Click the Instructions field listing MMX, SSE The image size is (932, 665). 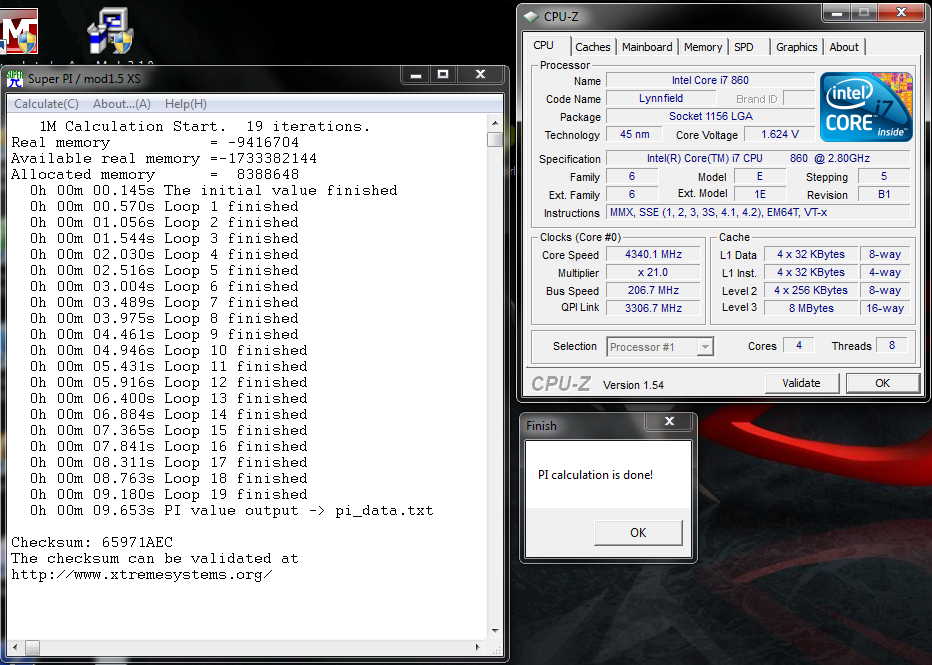(x=758, y=212)
